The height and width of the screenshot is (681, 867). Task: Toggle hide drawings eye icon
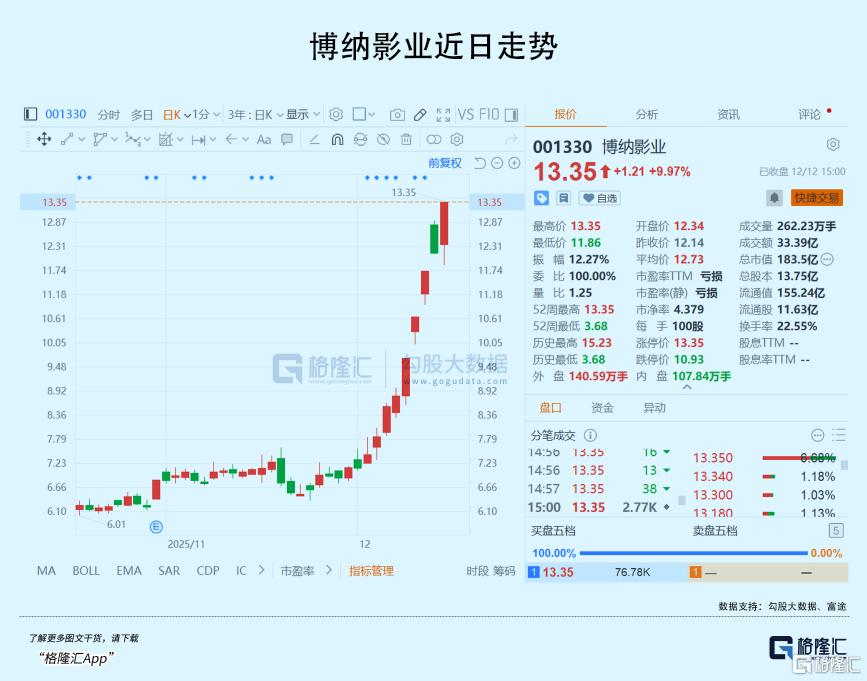click(x=383, y=140)
